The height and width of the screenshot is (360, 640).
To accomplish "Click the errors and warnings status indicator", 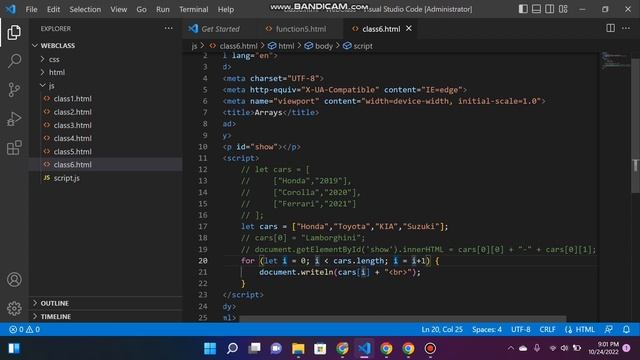I will [x=24, y=329].
